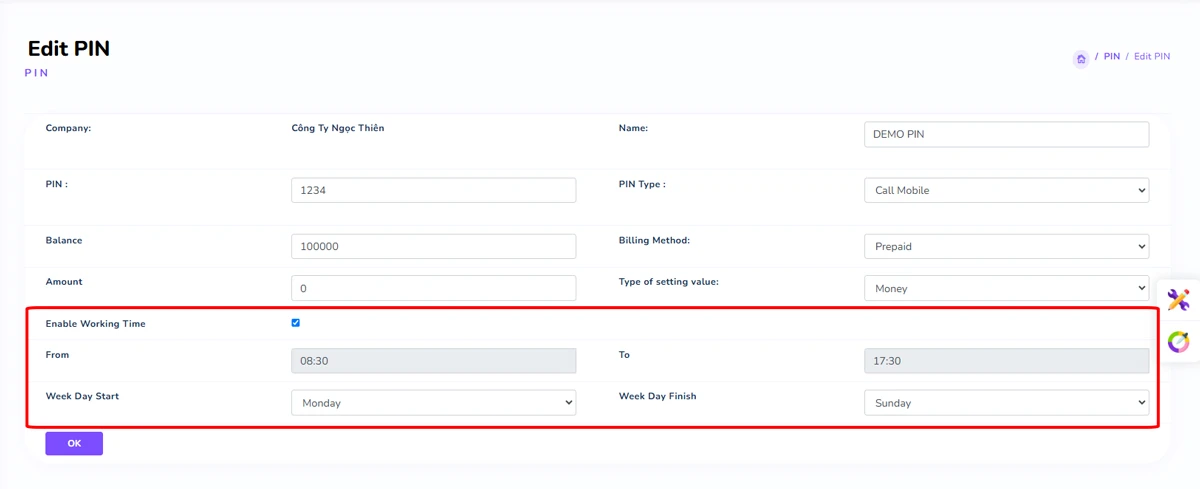The image size is (1200, 489).
Task: Click the Edit PIN page heading
Action: tap(69, 48)
